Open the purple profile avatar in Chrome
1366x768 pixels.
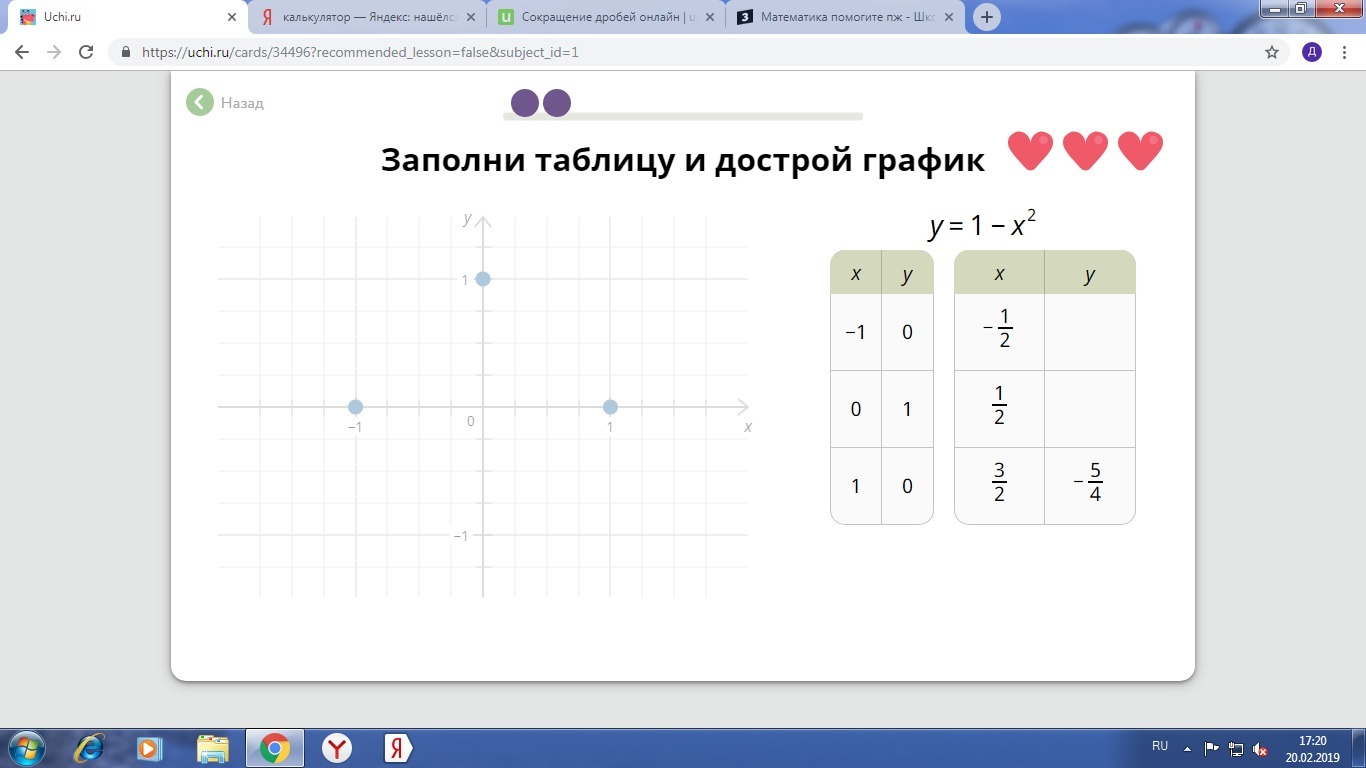1311,52
